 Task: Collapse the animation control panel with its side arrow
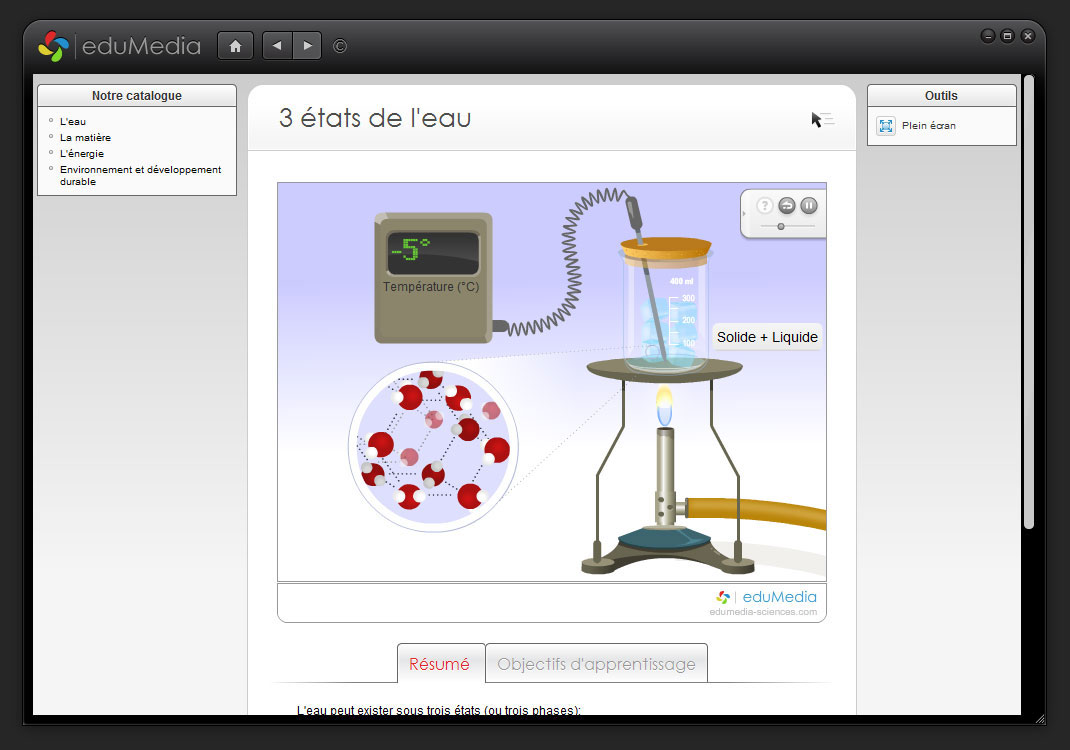tap(745, 213)
